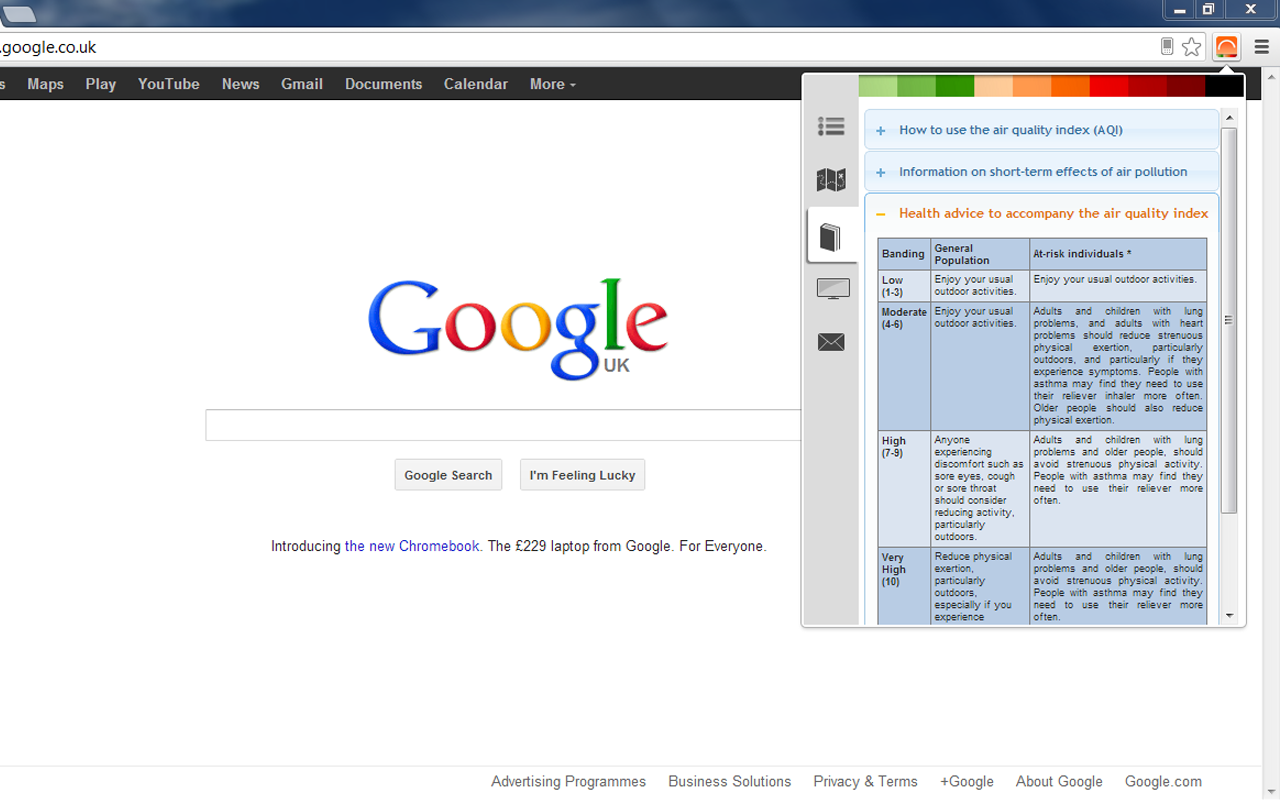Open Business Solutions footer link
Viewport: 1280px width, 800px height.
[x=729, y=782]
